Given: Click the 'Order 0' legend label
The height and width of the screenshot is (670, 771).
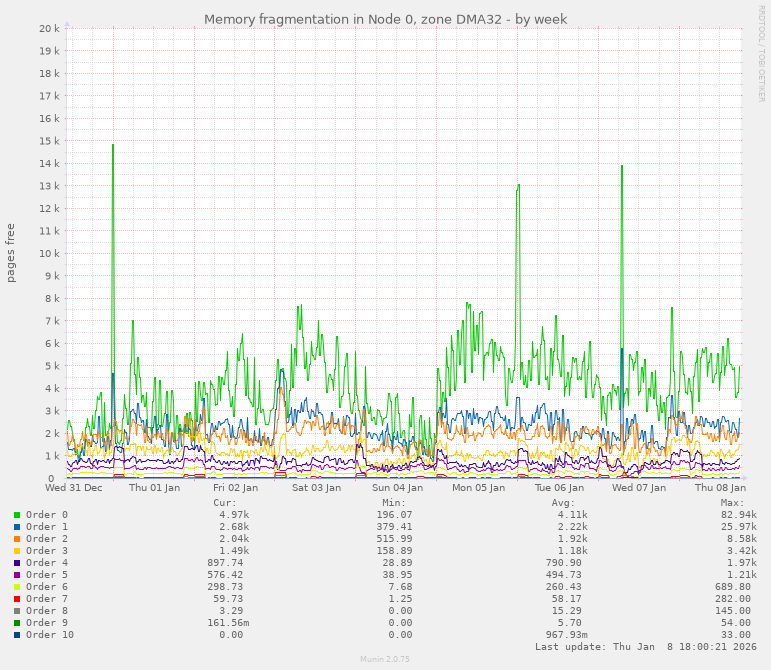Looking at the screenshot, I should [47, 515].
